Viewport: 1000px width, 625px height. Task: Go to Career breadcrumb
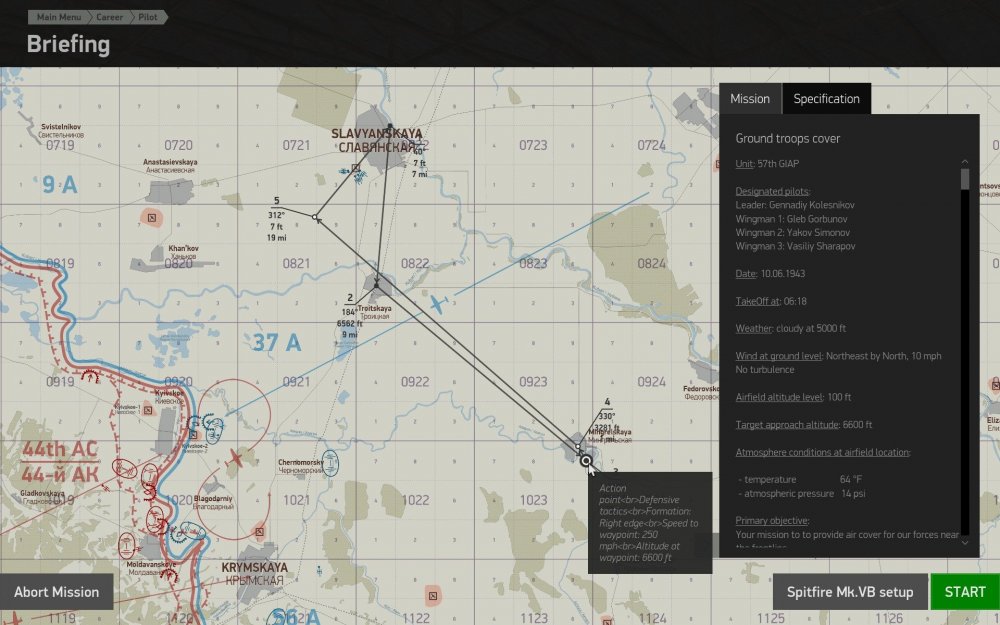click(x=109, y=17)
